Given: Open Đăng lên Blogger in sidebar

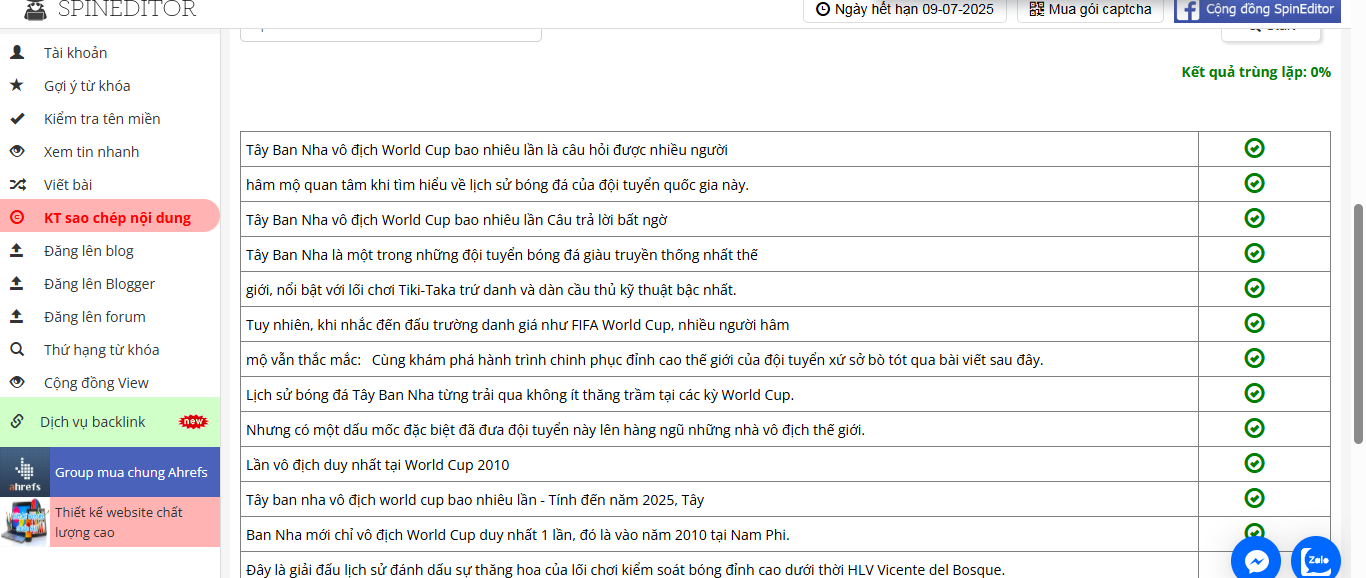Looking at the screenshot, I should coord(110,283).
